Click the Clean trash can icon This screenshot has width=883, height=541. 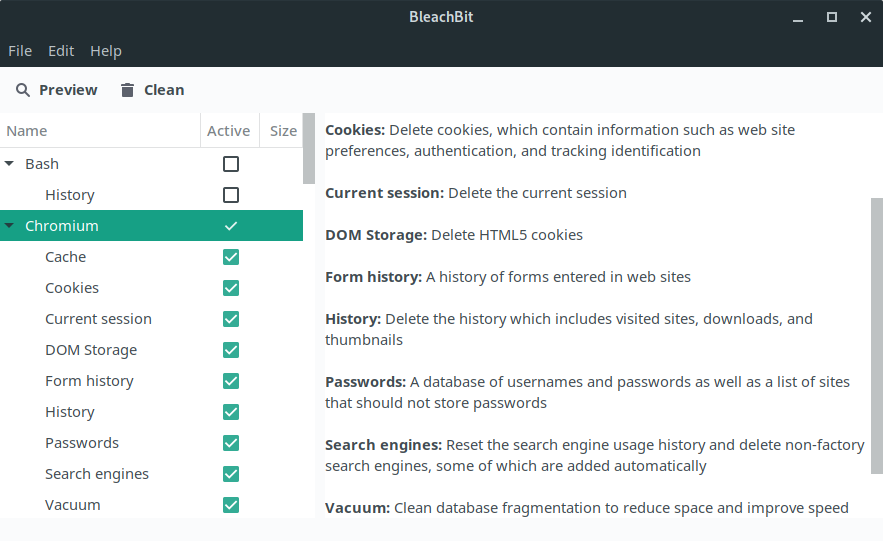point(128,90)
